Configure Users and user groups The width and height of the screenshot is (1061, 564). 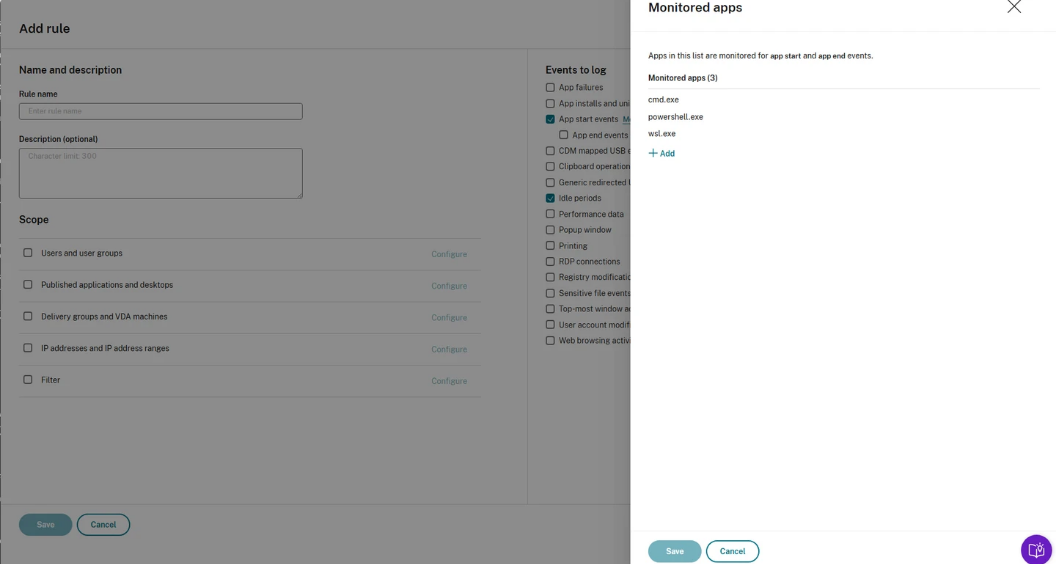pos(449,254)
